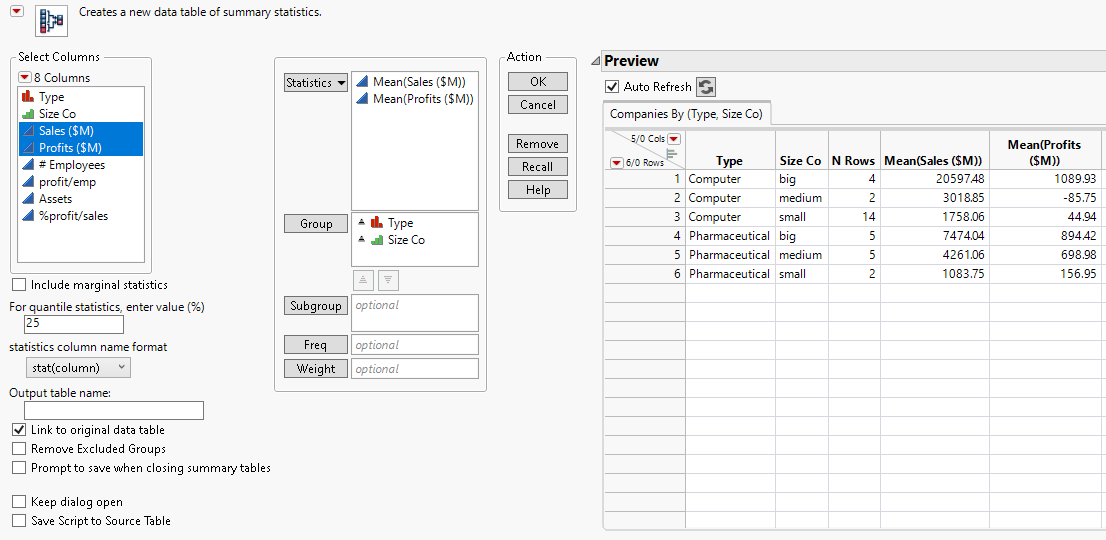Click the Cancel button
1106x540 pixels.
click(537, 104)
